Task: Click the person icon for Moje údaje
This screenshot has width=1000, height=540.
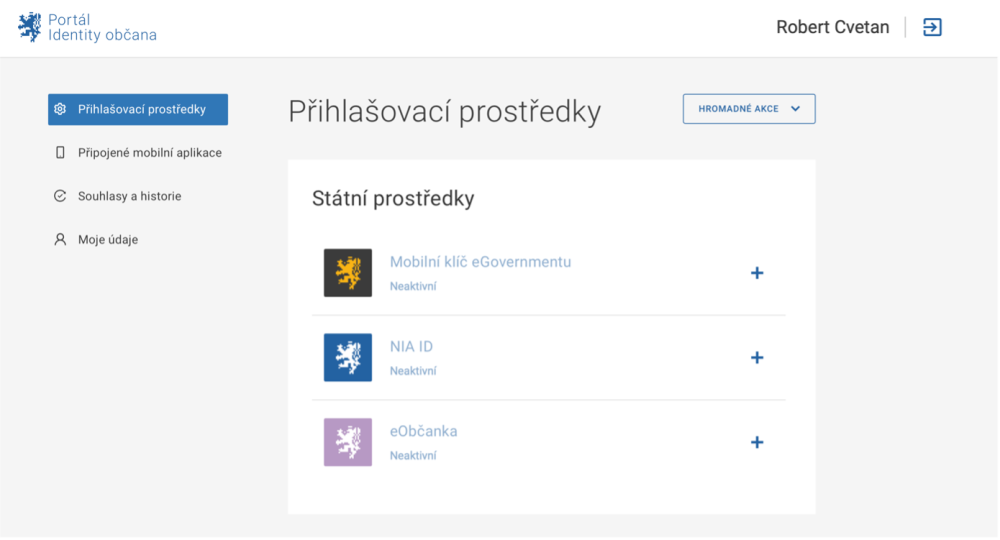Action: pyautogui.click(x=60, y=240)
